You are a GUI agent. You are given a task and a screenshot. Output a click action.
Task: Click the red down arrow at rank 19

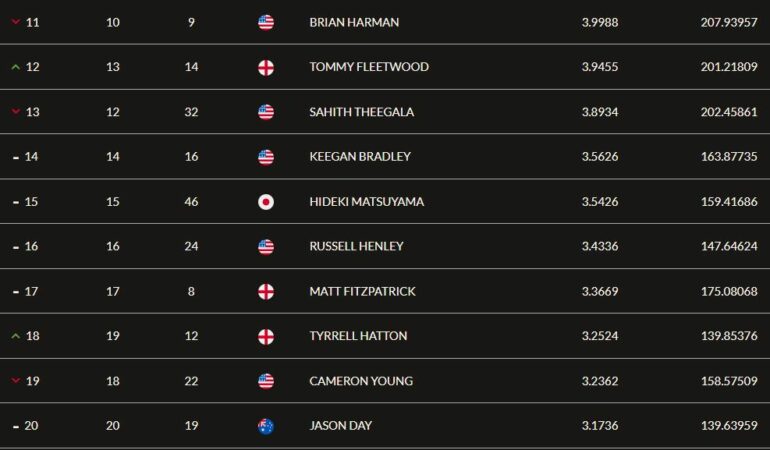(16, 381)
